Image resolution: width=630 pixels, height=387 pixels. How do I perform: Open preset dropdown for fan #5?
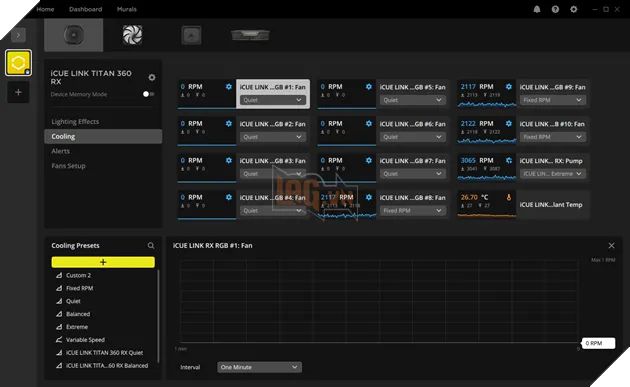413,100
